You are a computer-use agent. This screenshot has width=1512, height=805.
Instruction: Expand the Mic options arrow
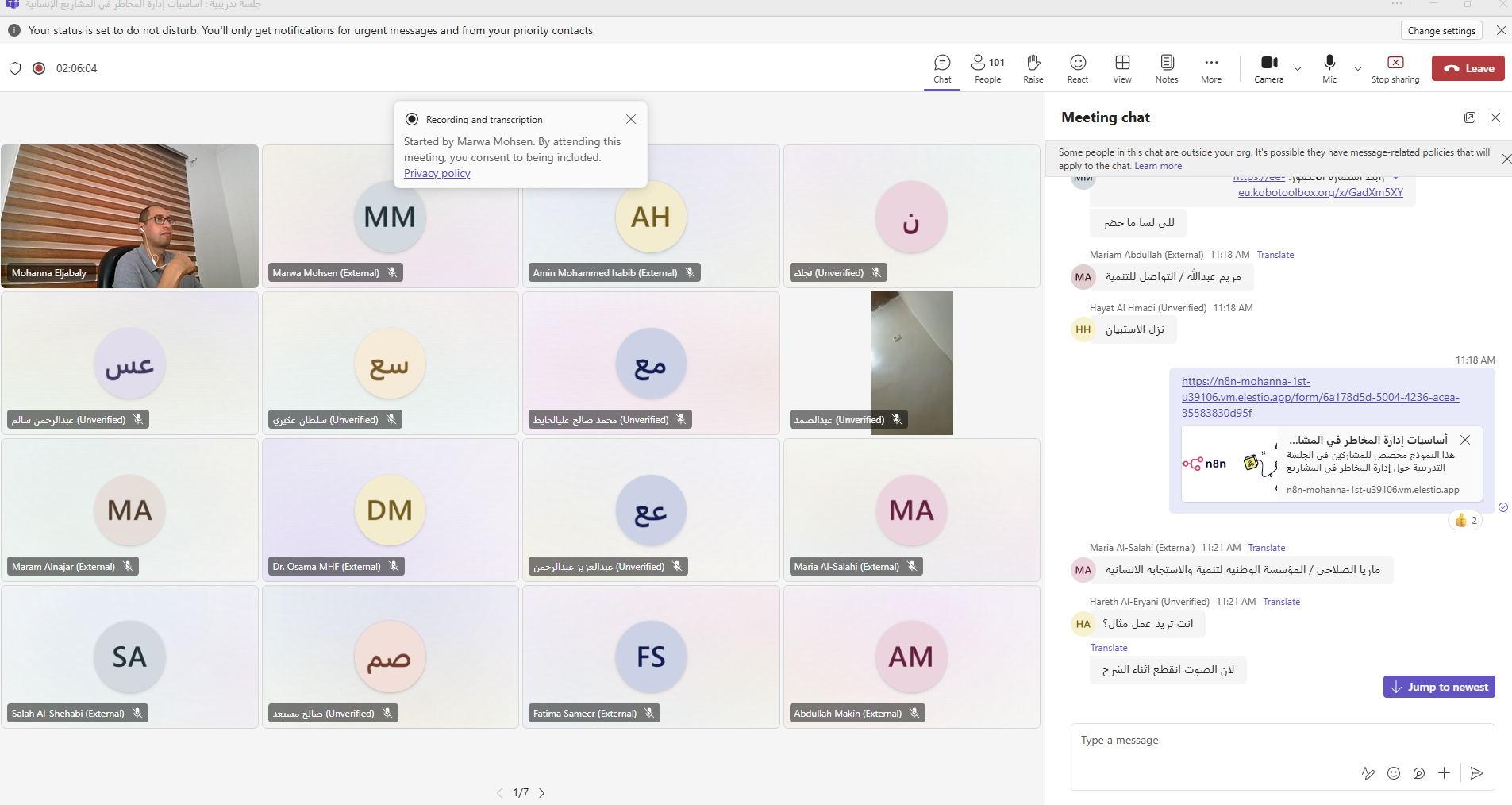1358,69
